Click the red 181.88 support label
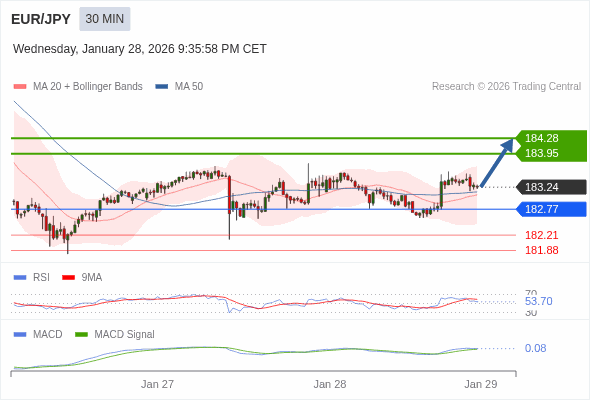The width and height of the screenshot is (590, 400). point(541,250)
